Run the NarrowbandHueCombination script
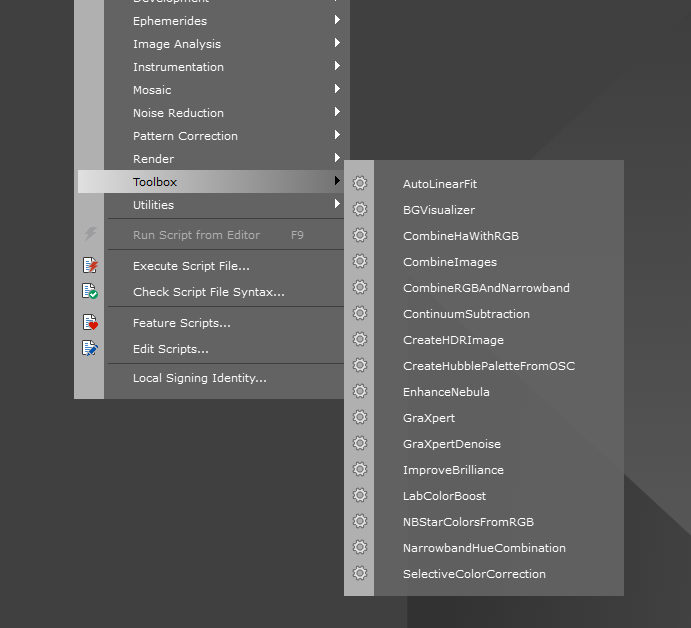Viewport: 691px width, 628px height. pos(484,548)
